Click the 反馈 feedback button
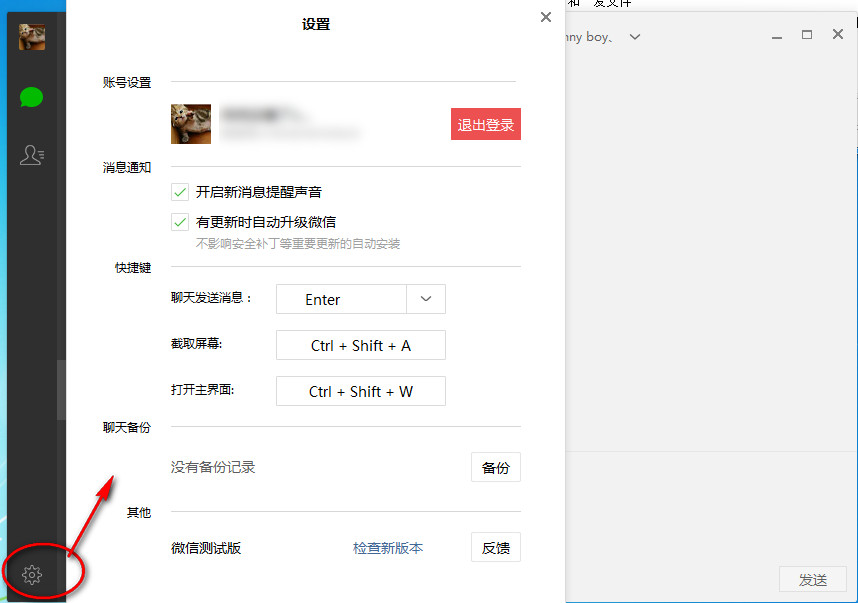 (x=496, y=547)
